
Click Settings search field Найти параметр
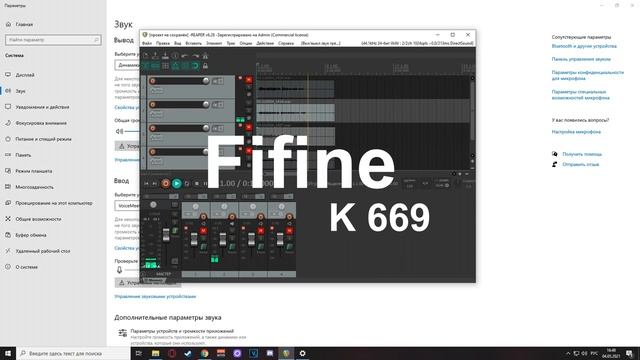tap(53, 40)
